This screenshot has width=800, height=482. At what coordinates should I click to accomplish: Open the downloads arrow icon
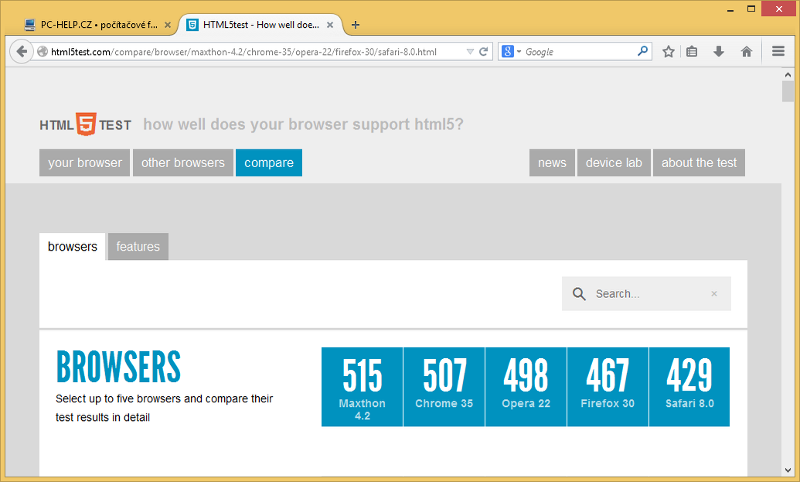click(x=719, y=52)
